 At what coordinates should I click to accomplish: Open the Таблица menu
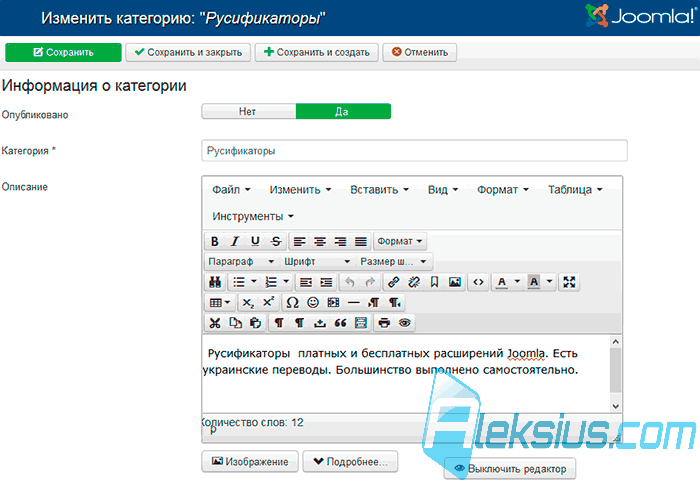point(575,190)
